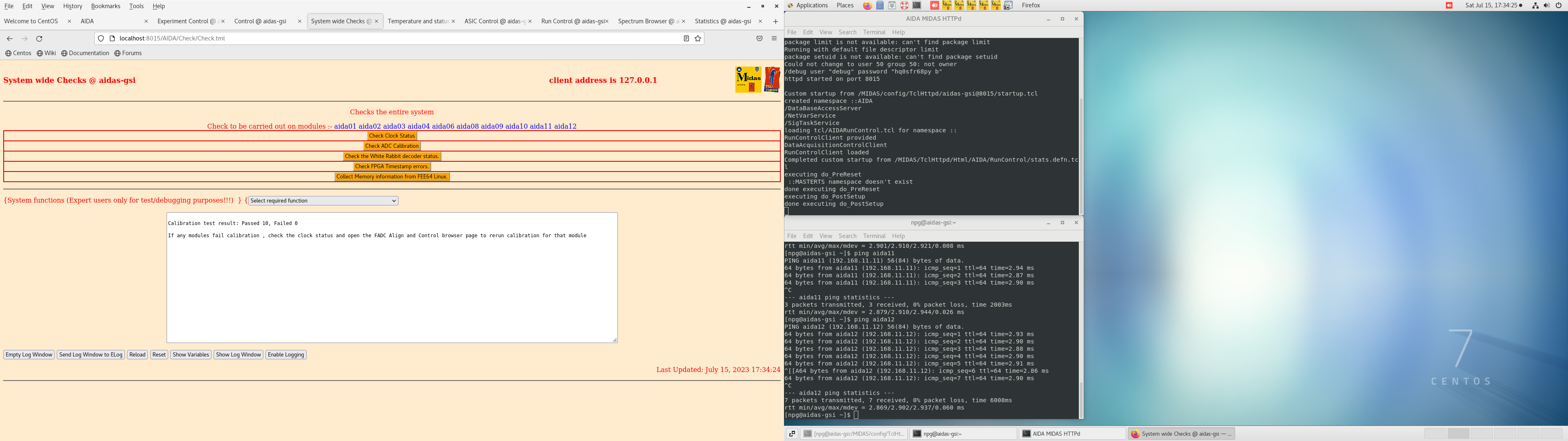Toggle reader view icon in address bar

pyautogui.click(x=686, y=38)
